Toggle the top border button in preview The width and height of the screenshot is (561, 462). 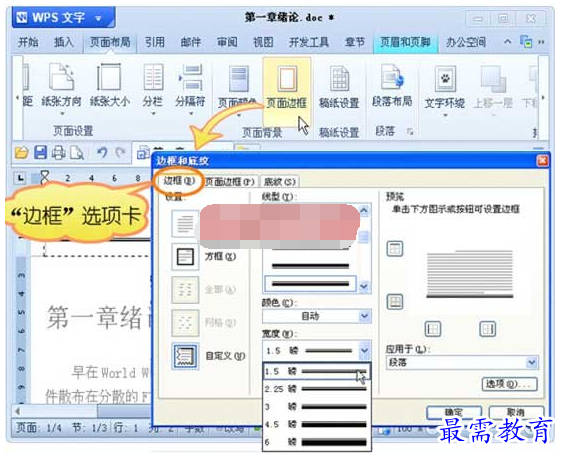click(x=395, y=248)
